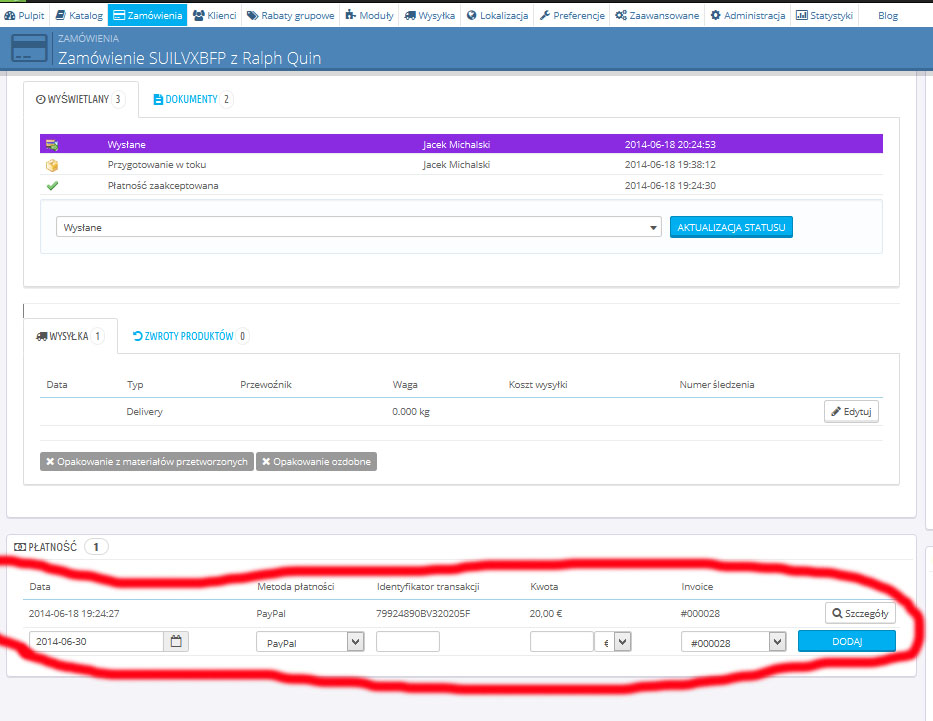Viewport: 933px width, 721px height.
Task: Click the payment amount input field
Action: [562, 642]
